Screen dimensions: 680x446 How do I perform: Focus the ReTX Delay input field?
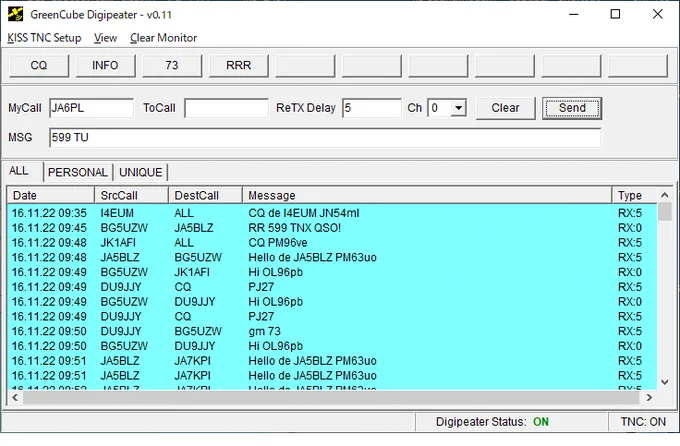[x=372, y=108]
